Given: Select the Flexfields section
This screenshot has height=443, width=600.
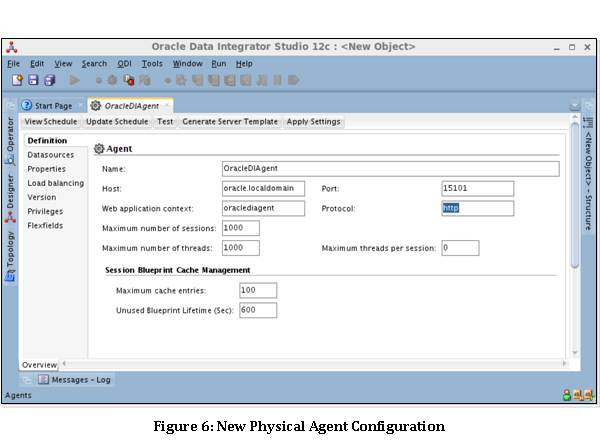Looking at the screenshot, I should click(x=45, y=225).
